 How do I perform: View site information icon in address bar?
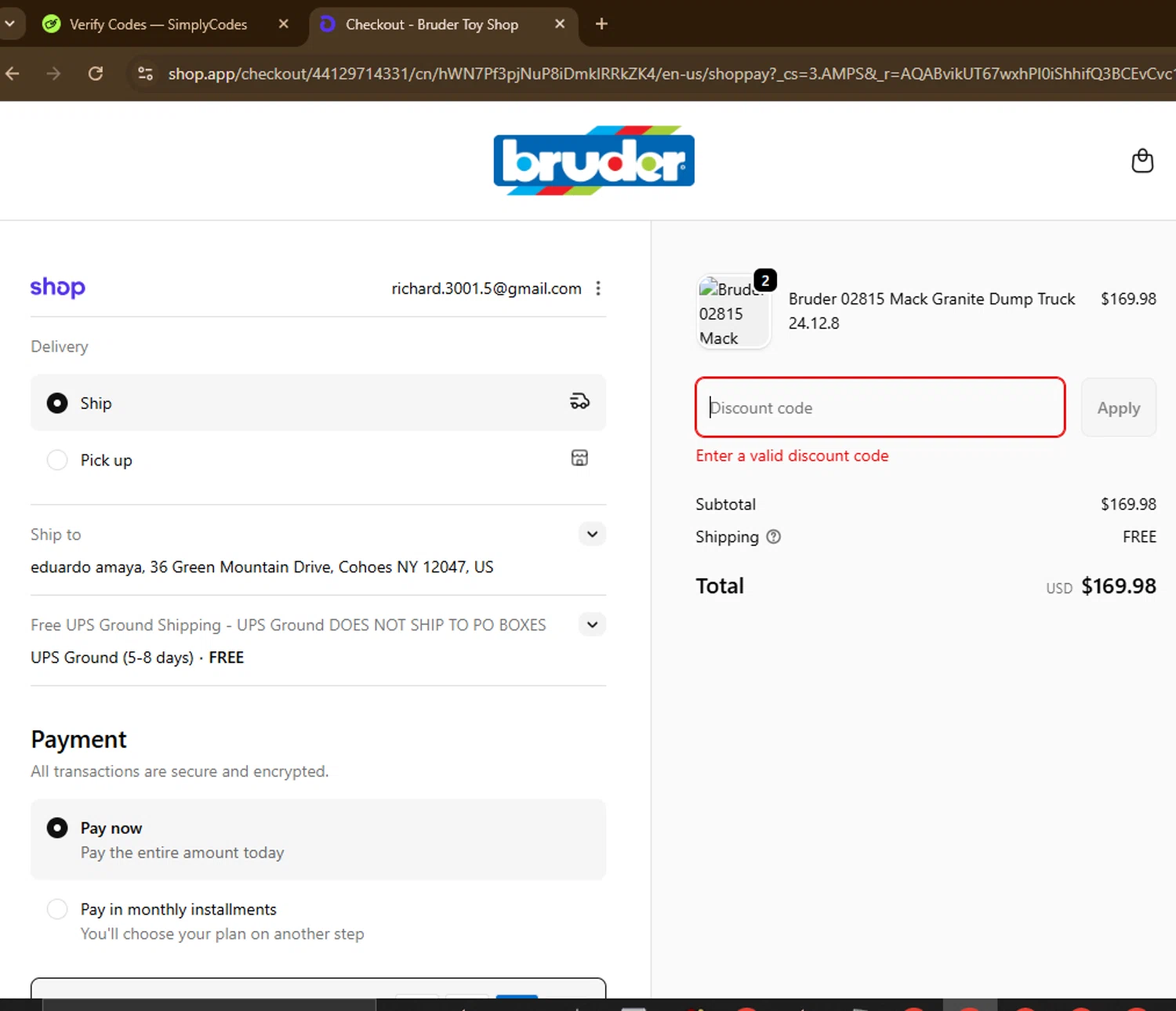click(145, 74)
